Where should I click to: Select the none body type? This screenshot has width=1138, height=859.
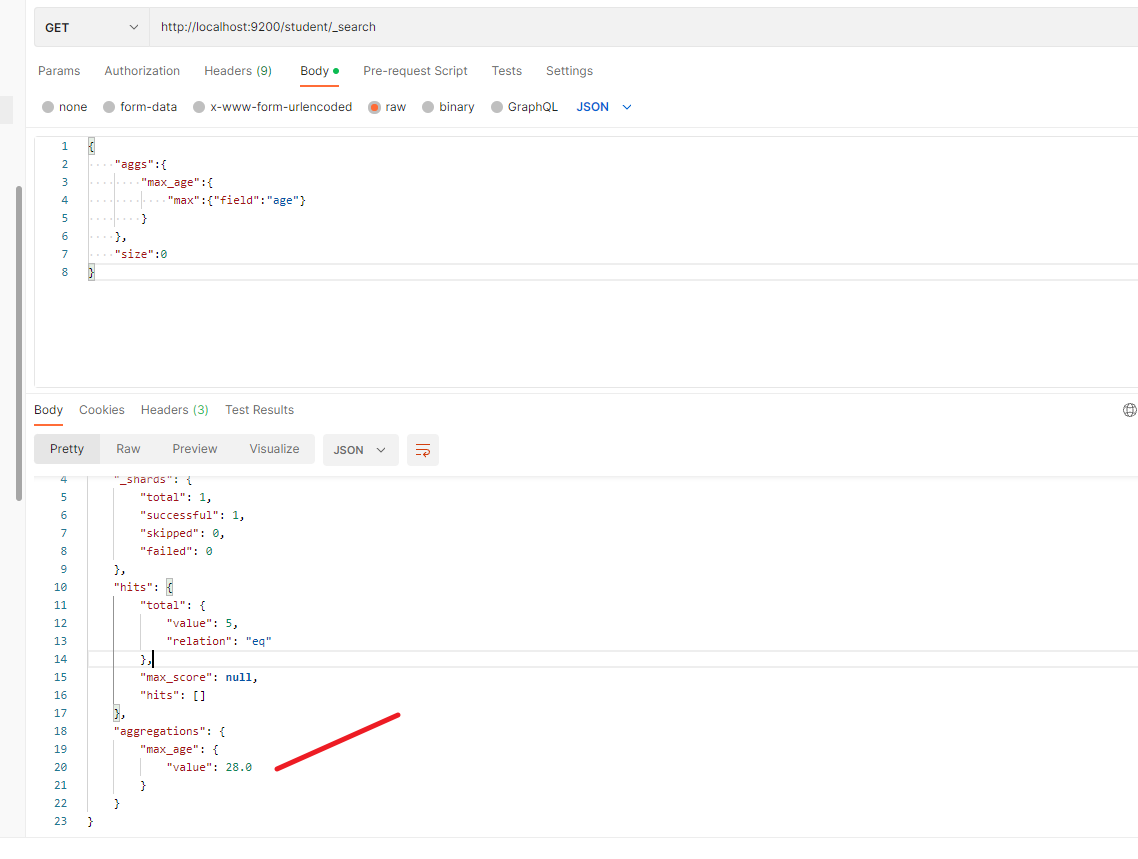click(65, 107)
